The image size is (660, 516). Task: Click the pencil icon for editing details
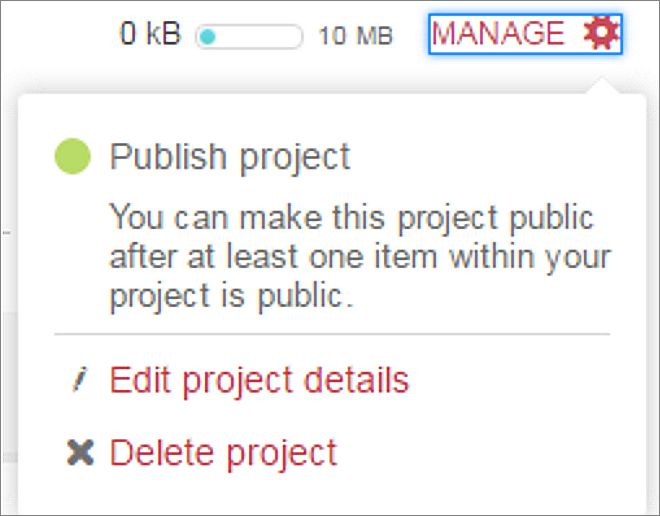[80, 381]
